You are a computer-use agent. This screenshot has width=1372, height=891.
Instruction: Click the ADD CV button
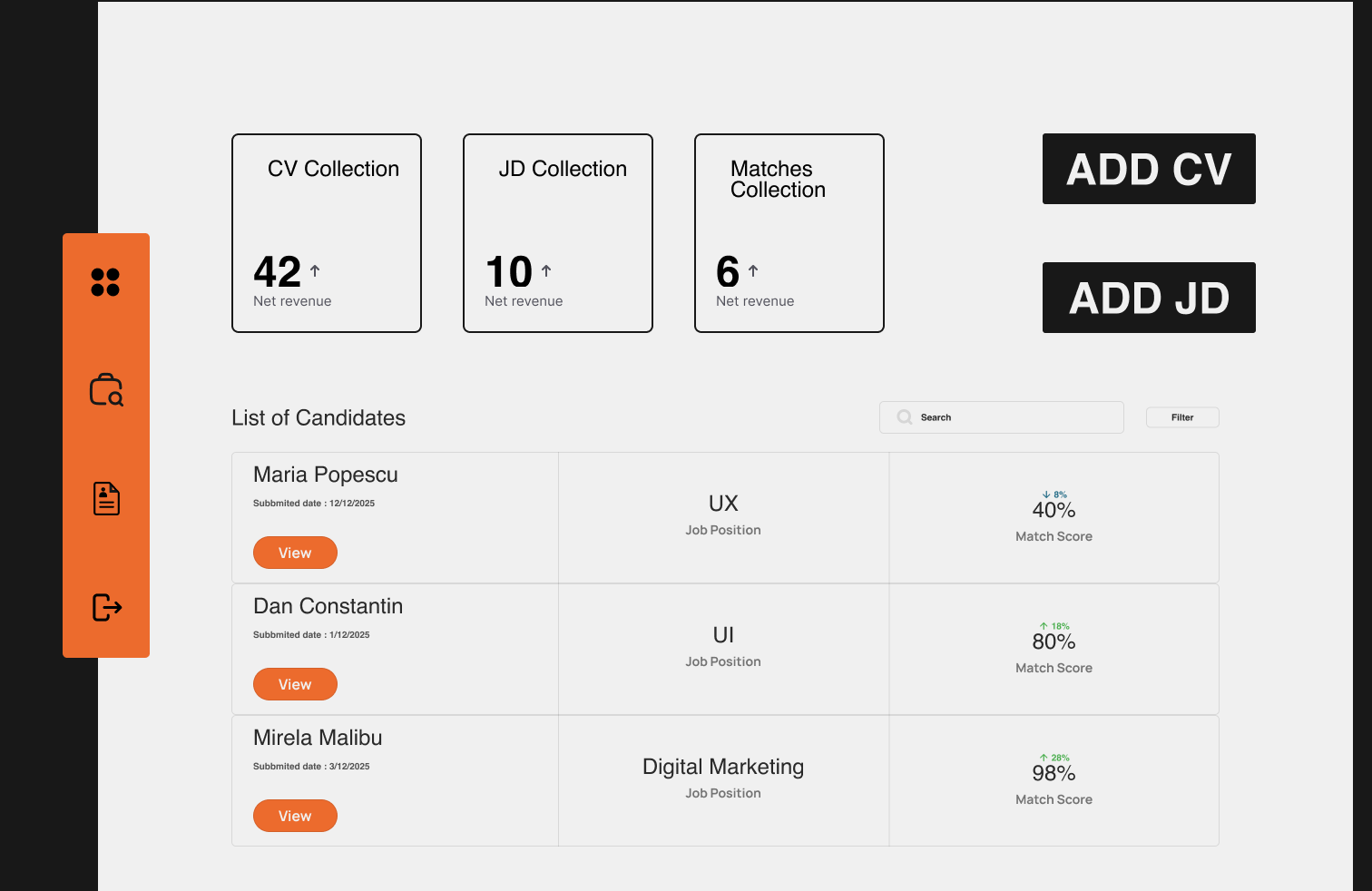tap(1149, 169)
